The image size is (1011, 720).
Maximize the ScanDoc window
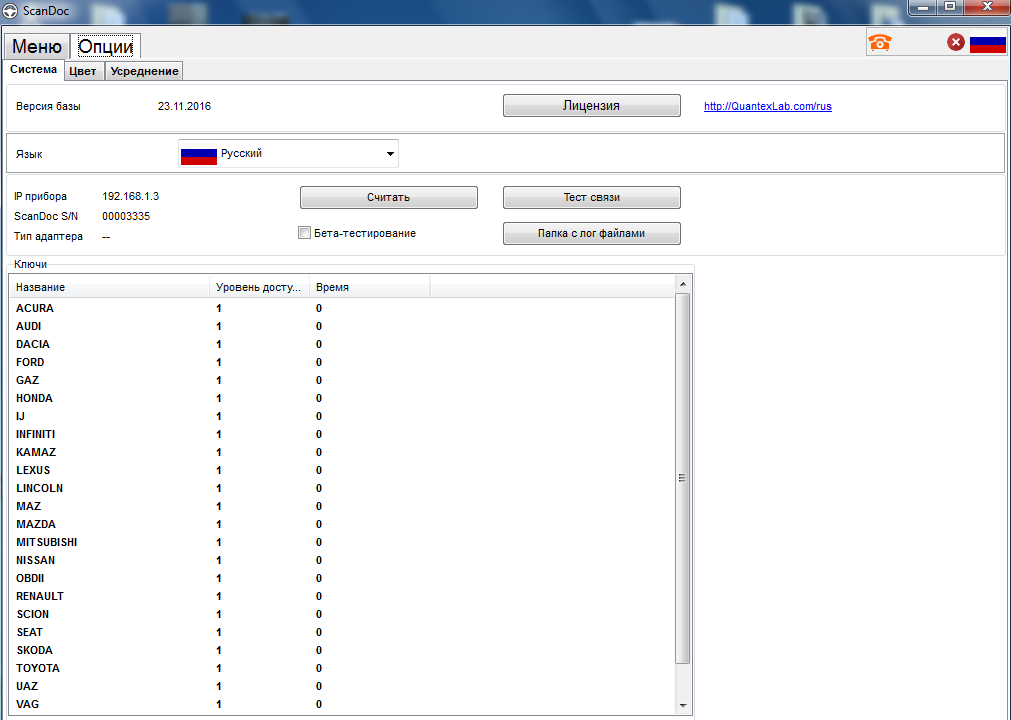click(950, 7)
